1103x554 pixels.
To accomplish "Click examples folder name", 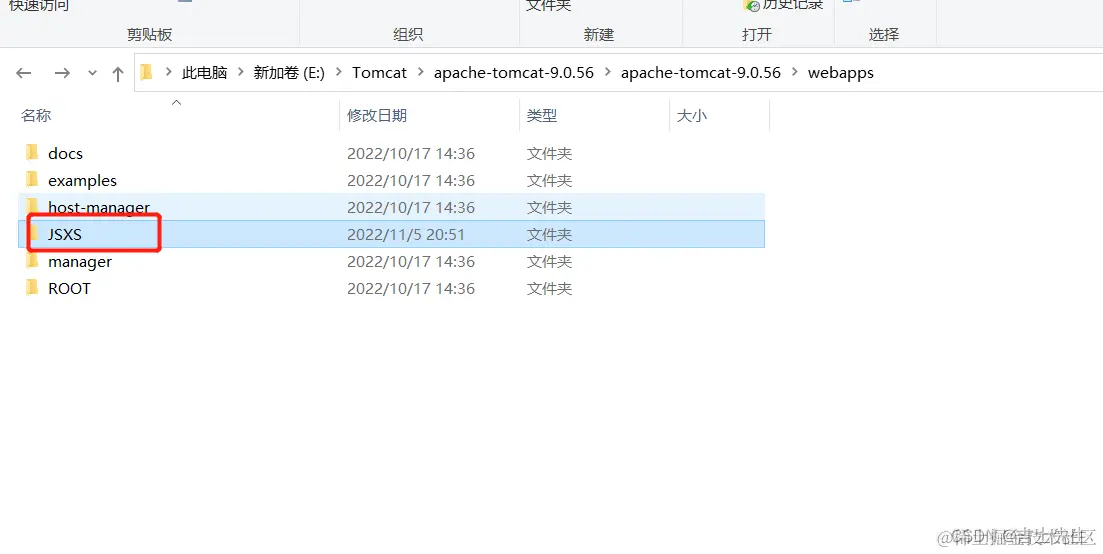I will coord(82,181).
